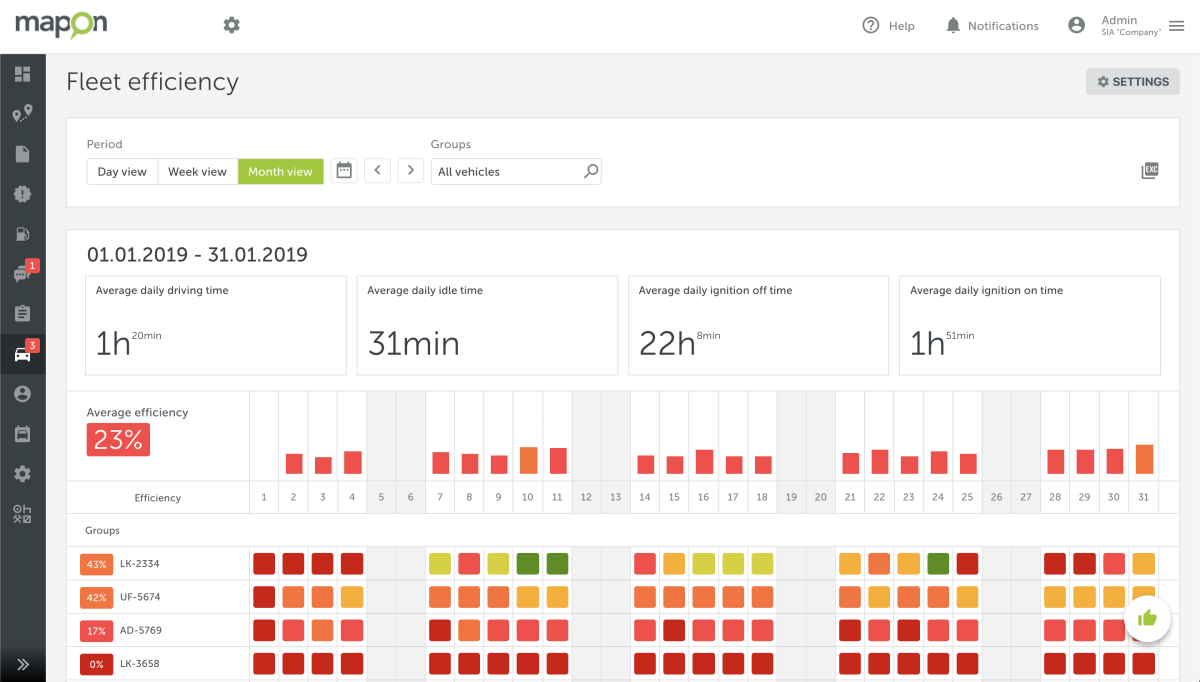Switch to Week view

pyautogui.click(x=197, y=171)
